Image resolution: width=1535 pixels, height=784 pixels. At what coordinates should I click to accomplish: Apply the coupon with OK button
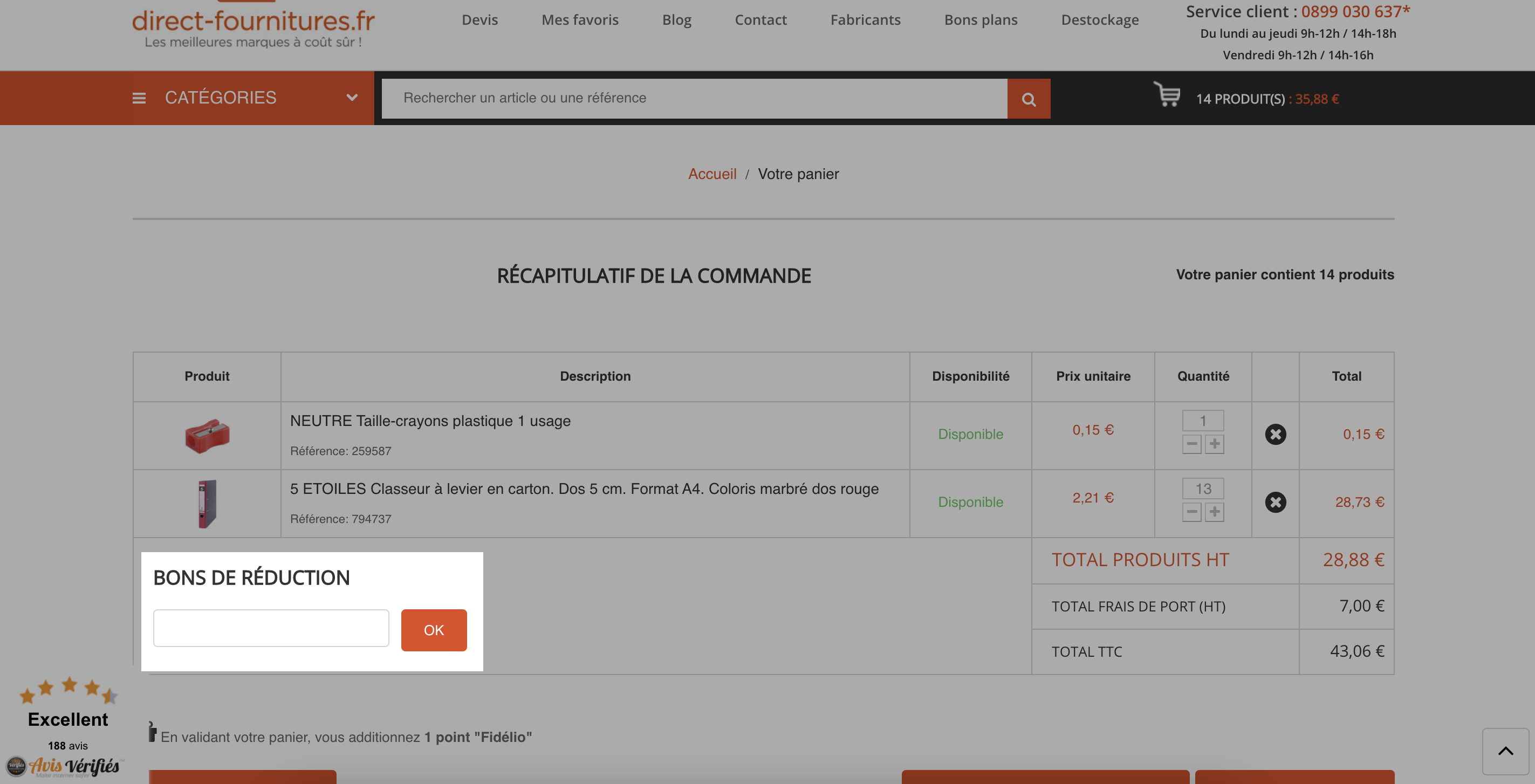pyautogui.click(x=434, y=630)
